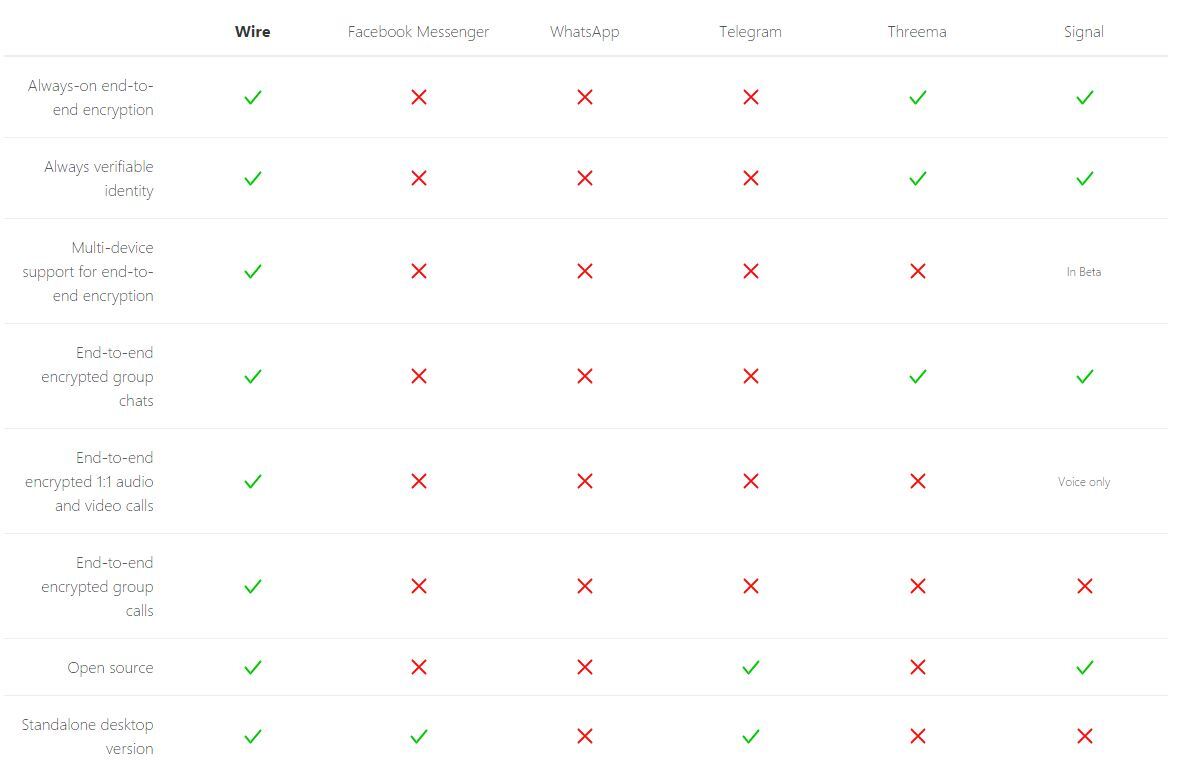Viewport: 1181px width, 778px height.
Task: Click Signal's Voice only label
Action: pyautogui.click(x=1084, y=482)
